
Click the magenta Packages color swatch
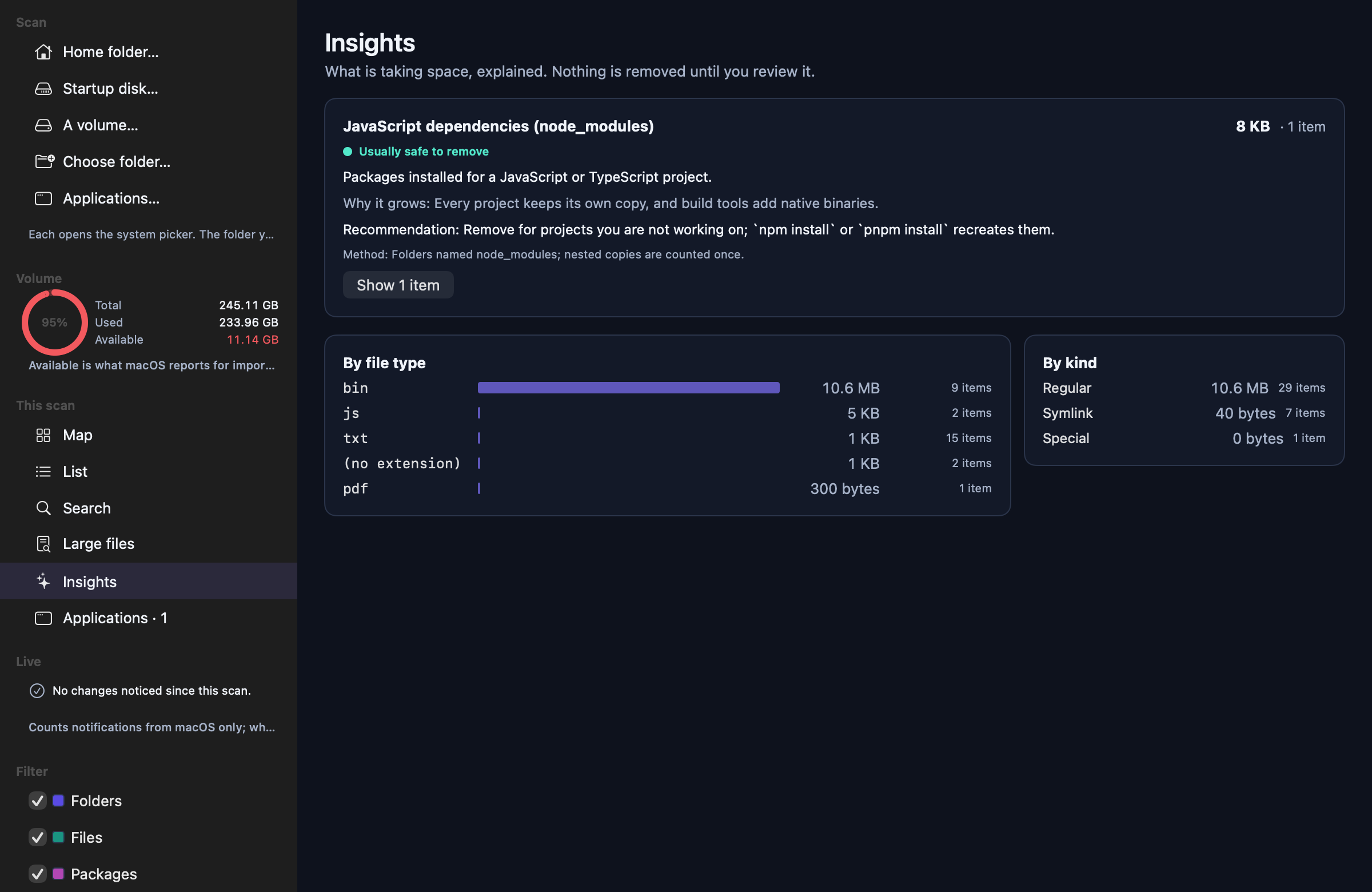click(58, 874)
